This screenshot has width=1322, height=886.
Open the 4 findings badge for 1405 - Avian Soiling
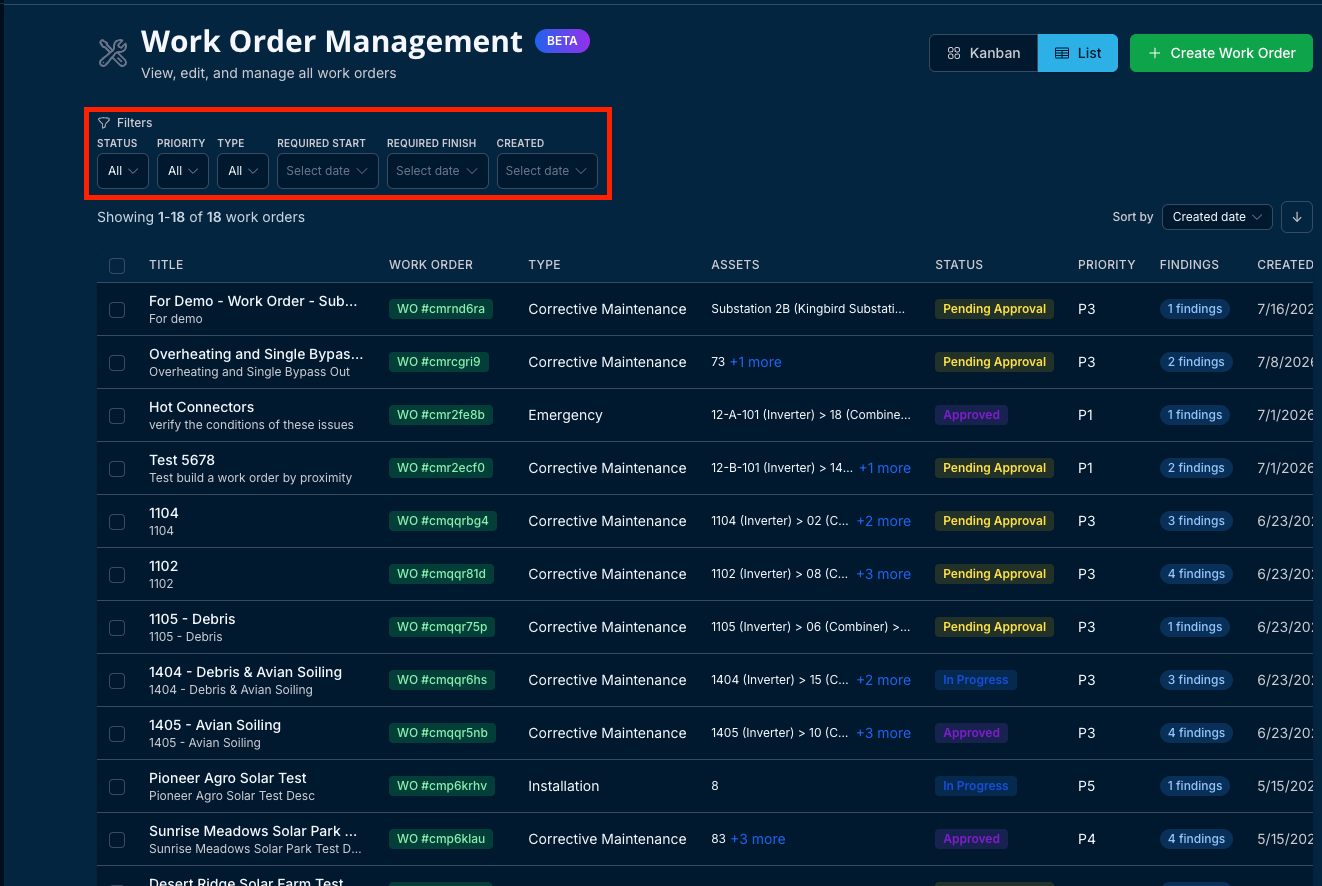point(1195,733)
